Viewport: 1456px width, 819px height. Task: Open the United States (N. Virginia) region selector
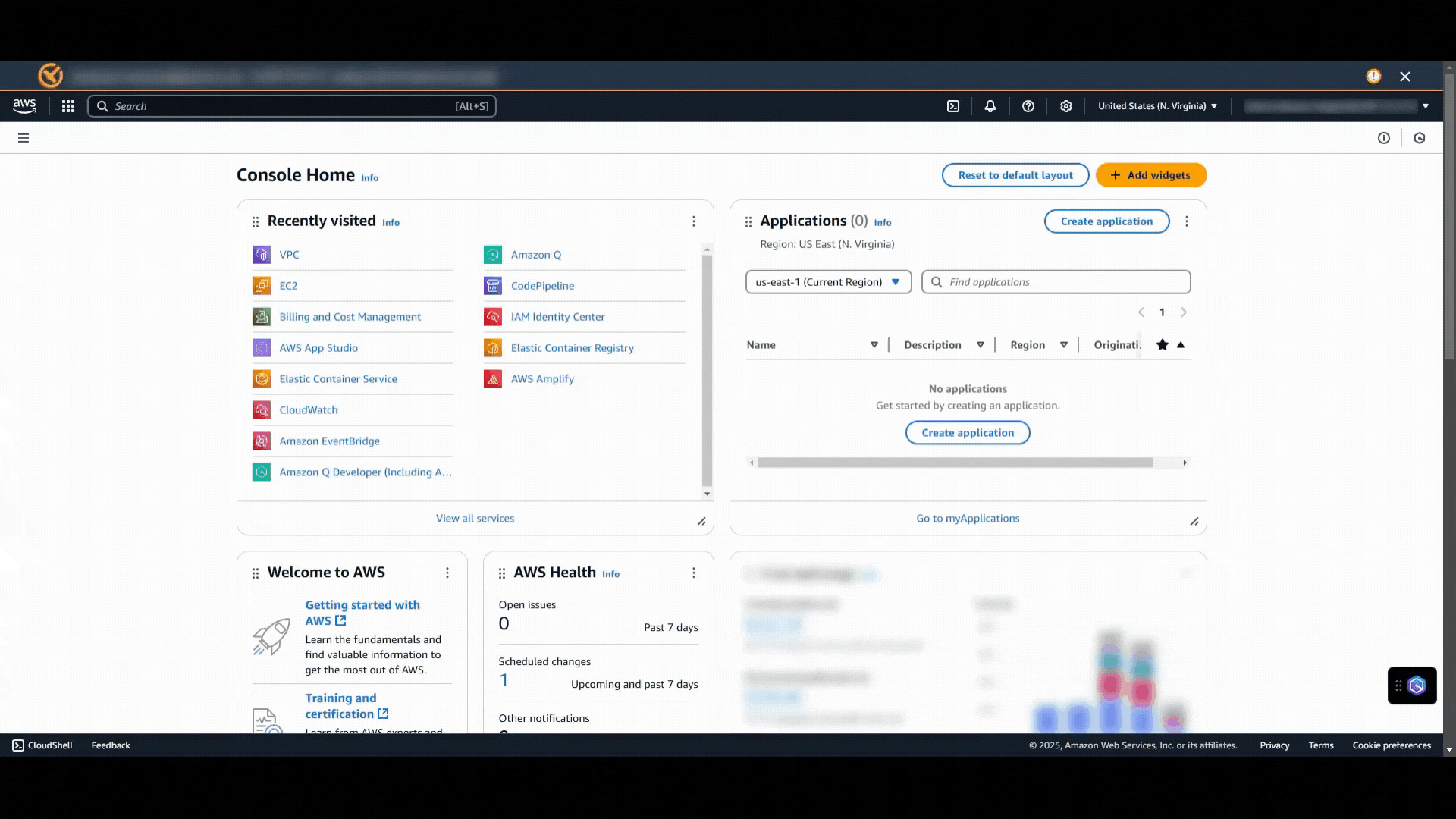pos(1156,106)
